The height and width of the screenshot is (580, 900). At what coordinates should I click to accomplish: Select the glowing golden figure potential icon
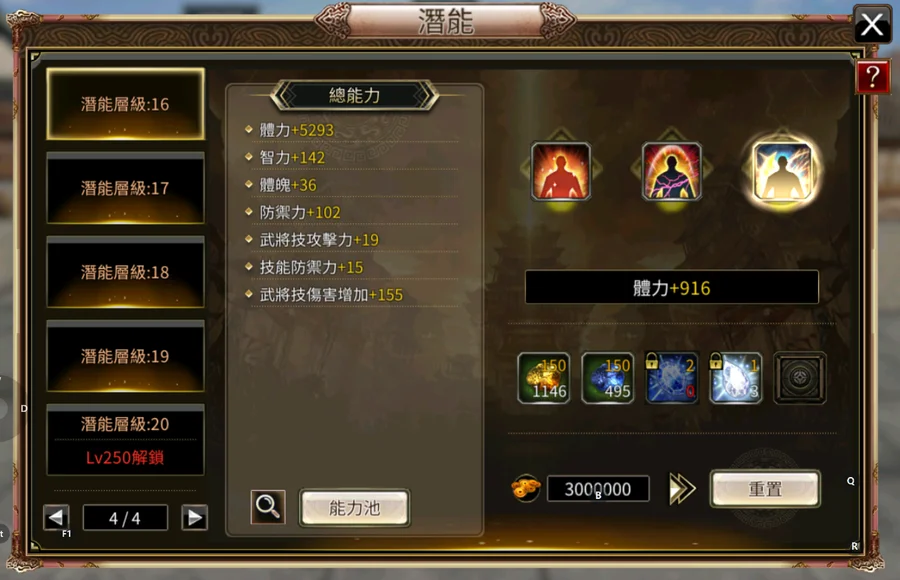[782, 171]
